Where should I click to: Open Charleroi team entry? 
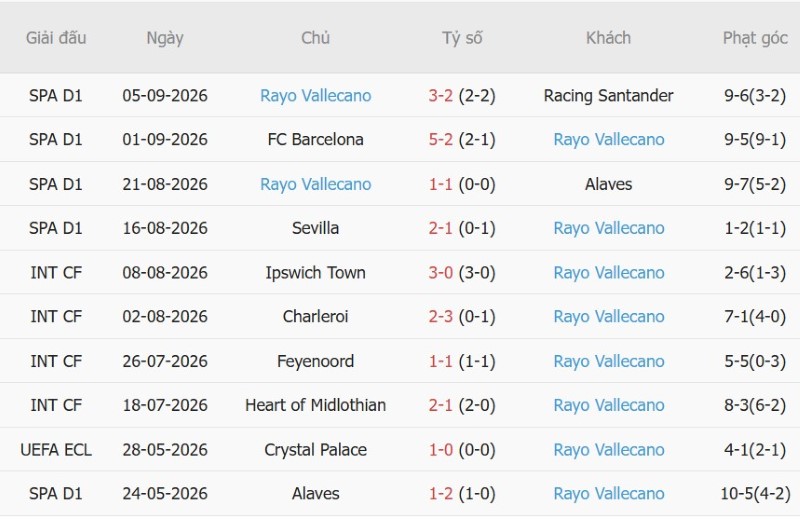click(x=315, y=316)
